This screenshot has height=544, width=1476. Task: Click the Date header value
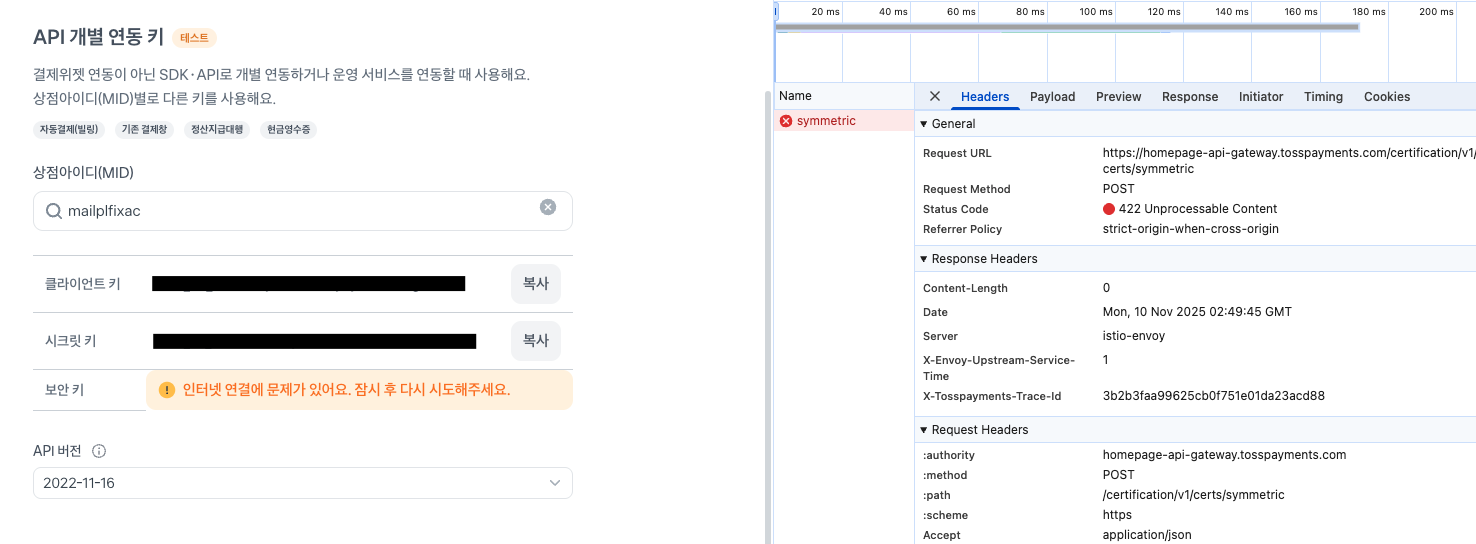(1197, 312)
